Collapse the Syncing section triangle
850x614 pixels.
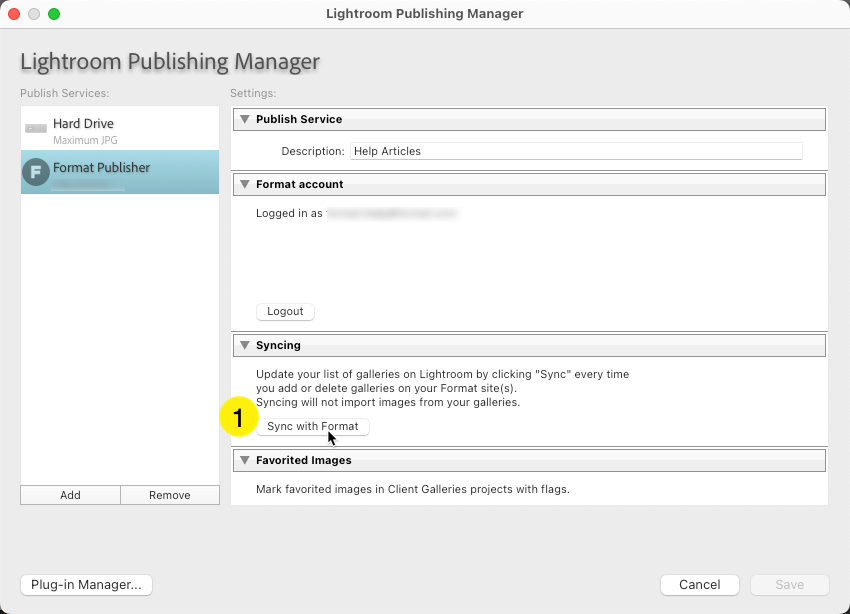pyautogui.click(x=244, y=345)
